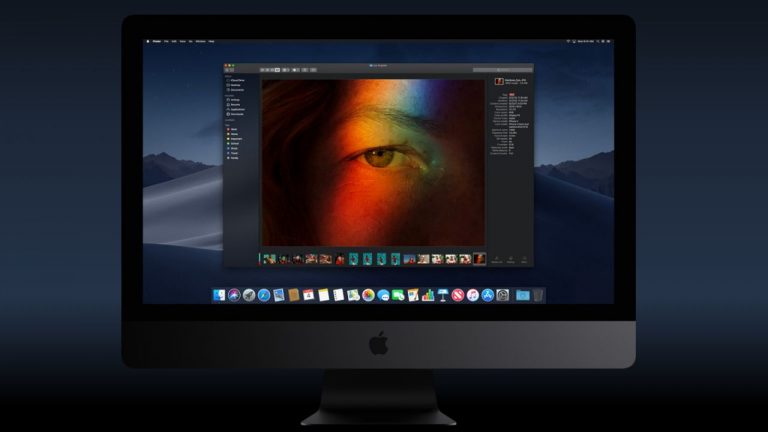Open the View menu

(183, 41)
